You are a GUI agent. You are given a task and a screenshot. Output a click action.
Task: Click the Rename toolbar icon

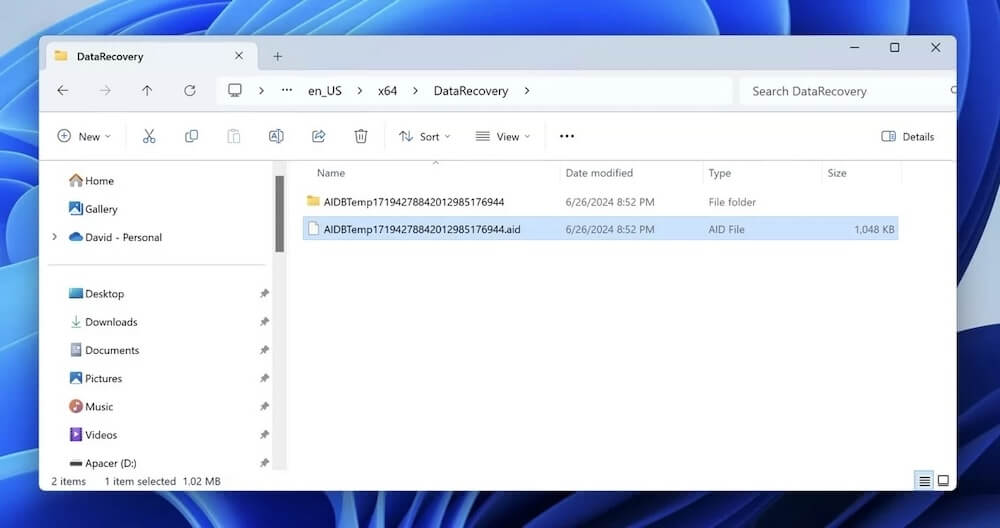pos(276,136)
